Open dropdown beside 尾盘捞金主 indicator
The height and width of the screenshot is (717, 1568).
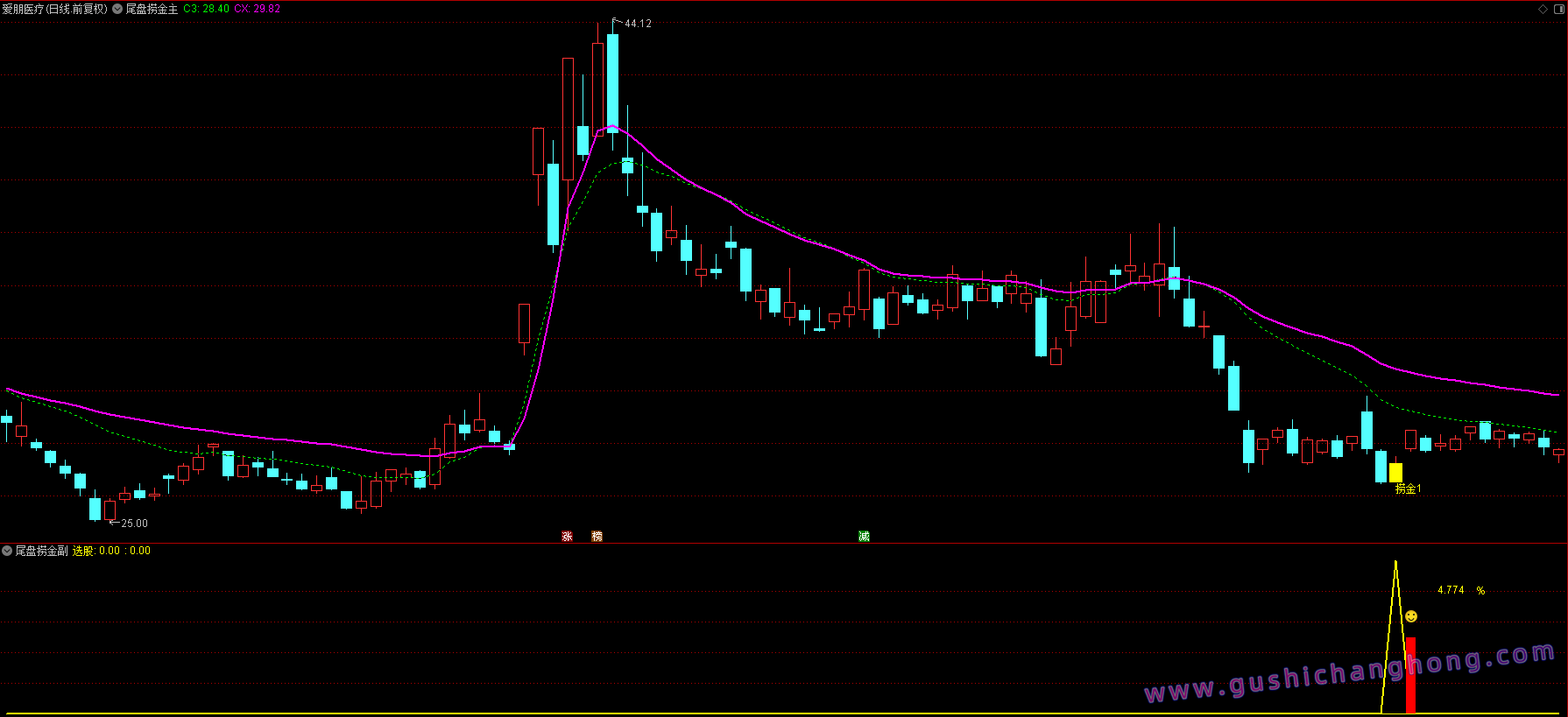coord(117,9)
